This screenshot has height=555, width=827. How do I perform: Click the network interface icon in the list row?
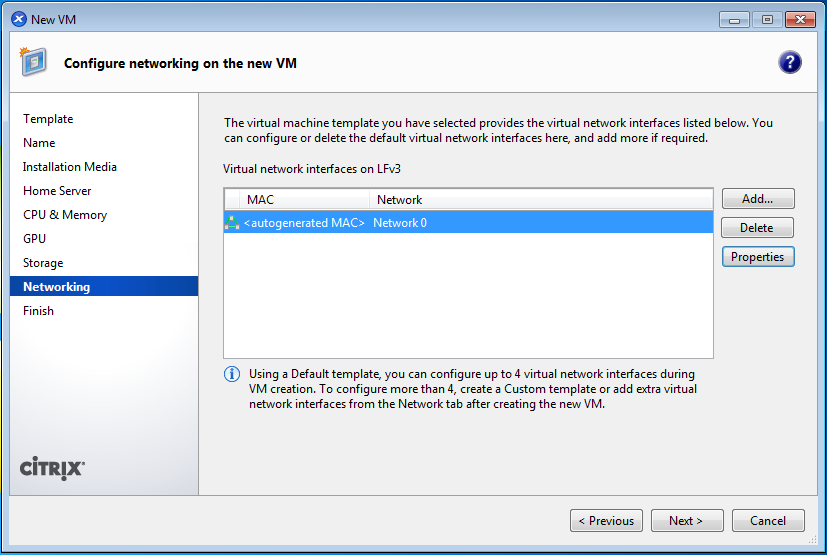[x=232, y=223]
